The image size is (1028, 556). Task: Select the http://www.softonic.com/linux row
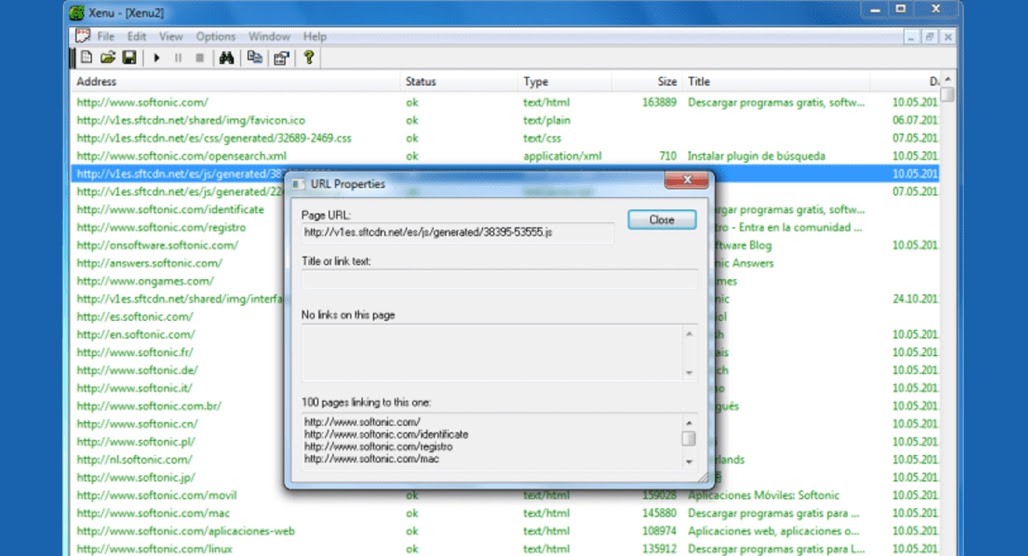click(154, 549)
